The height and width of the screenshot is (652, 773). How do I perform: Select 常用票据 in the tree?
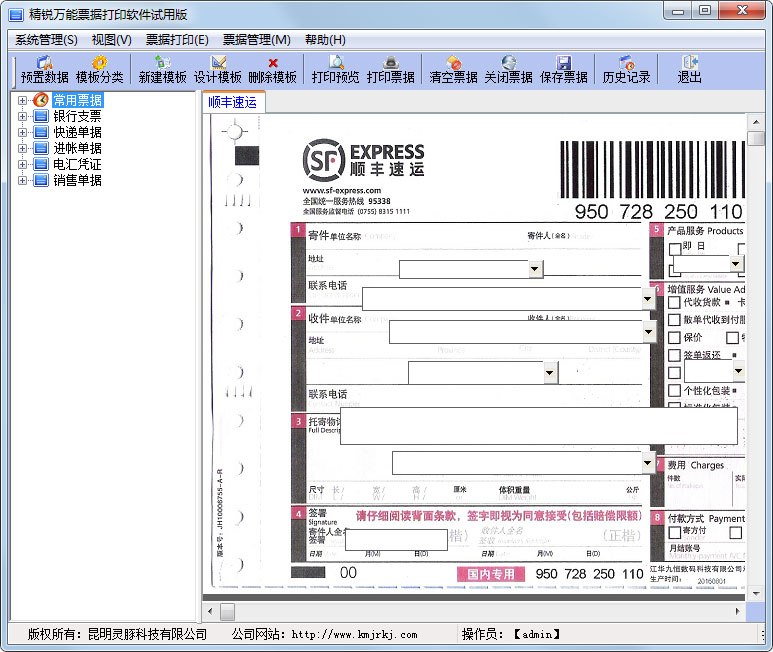(78, 101)
